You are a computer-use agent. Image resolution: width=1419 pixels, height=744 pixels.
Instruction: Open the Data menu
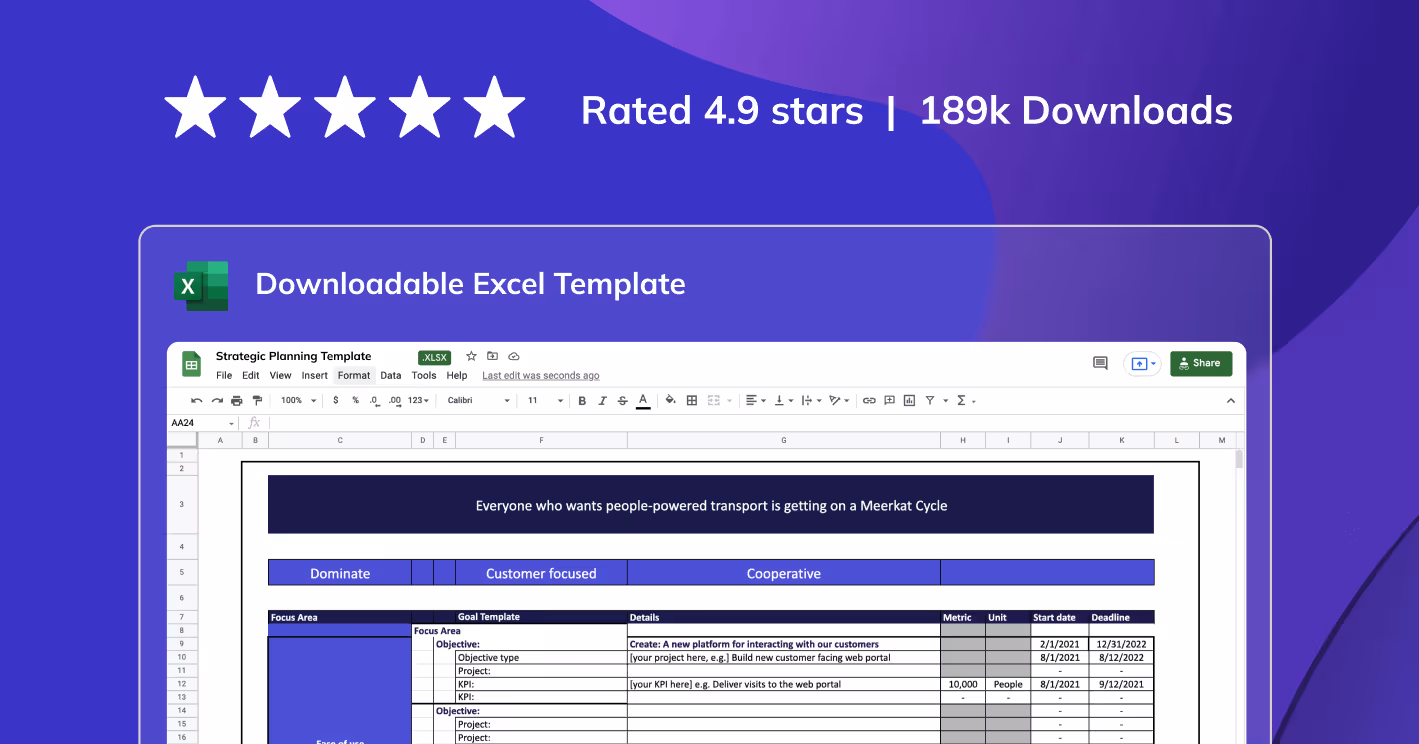(x=391, y=376)
